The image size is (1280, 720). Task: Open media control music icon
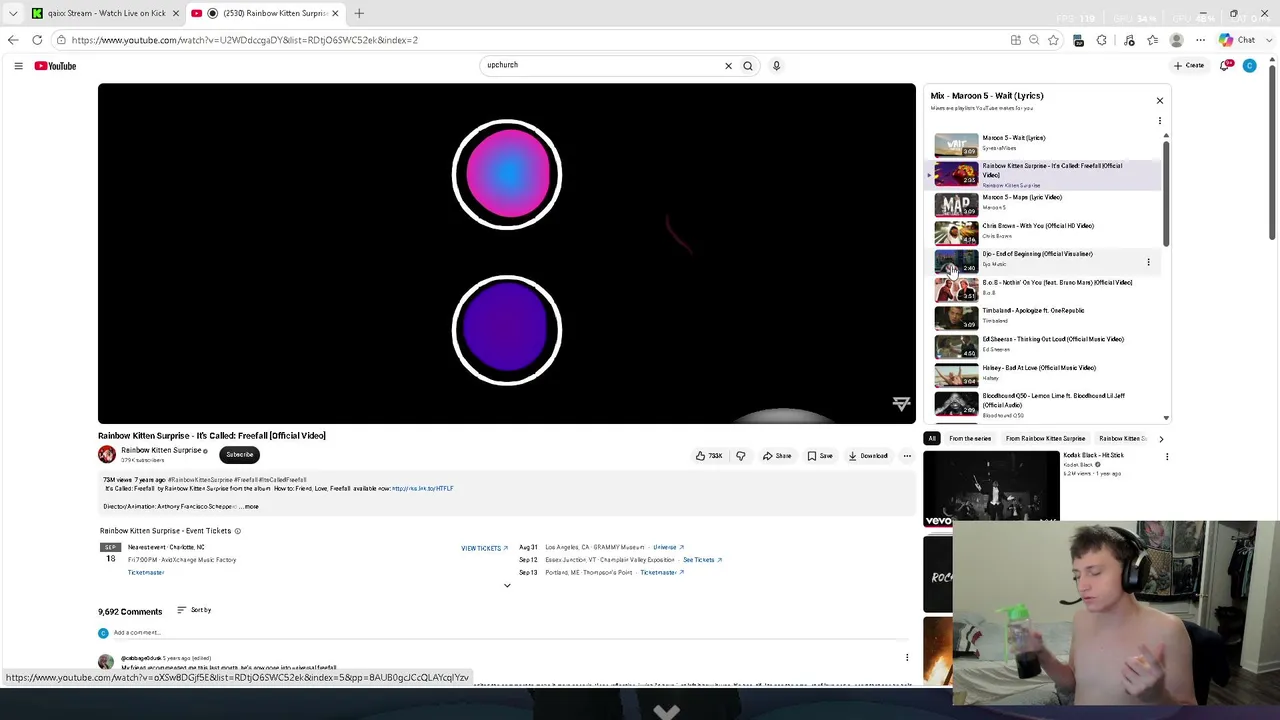point(1129,40)
